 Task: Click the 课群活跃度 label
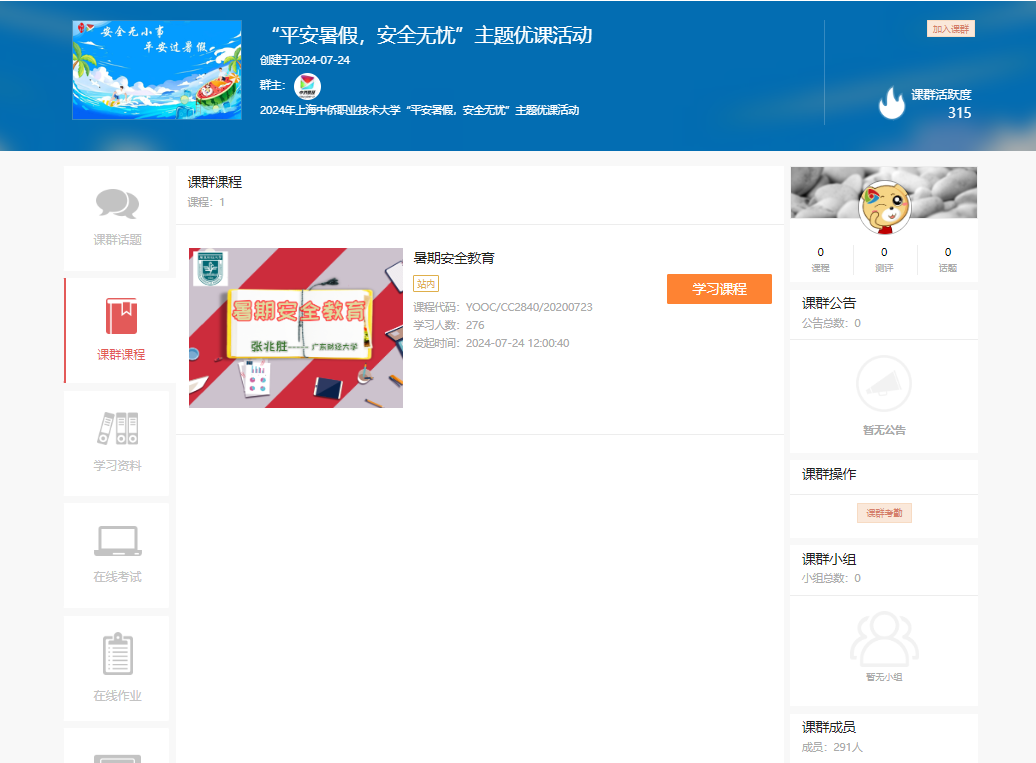pyautogui.click(x=942, y=95)
